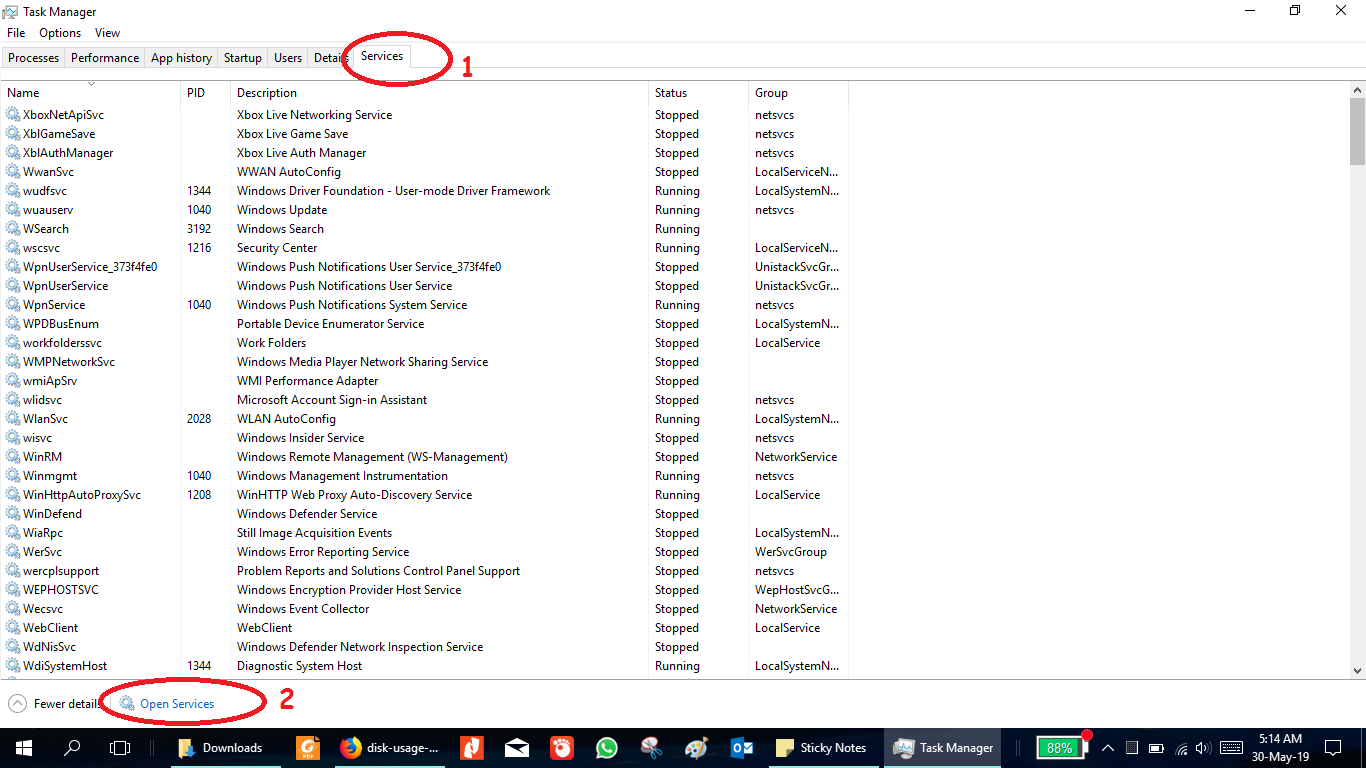Switch to Firefox disk-usage window
Viewport: 1366px width, 768px height.
click(389, 748)
